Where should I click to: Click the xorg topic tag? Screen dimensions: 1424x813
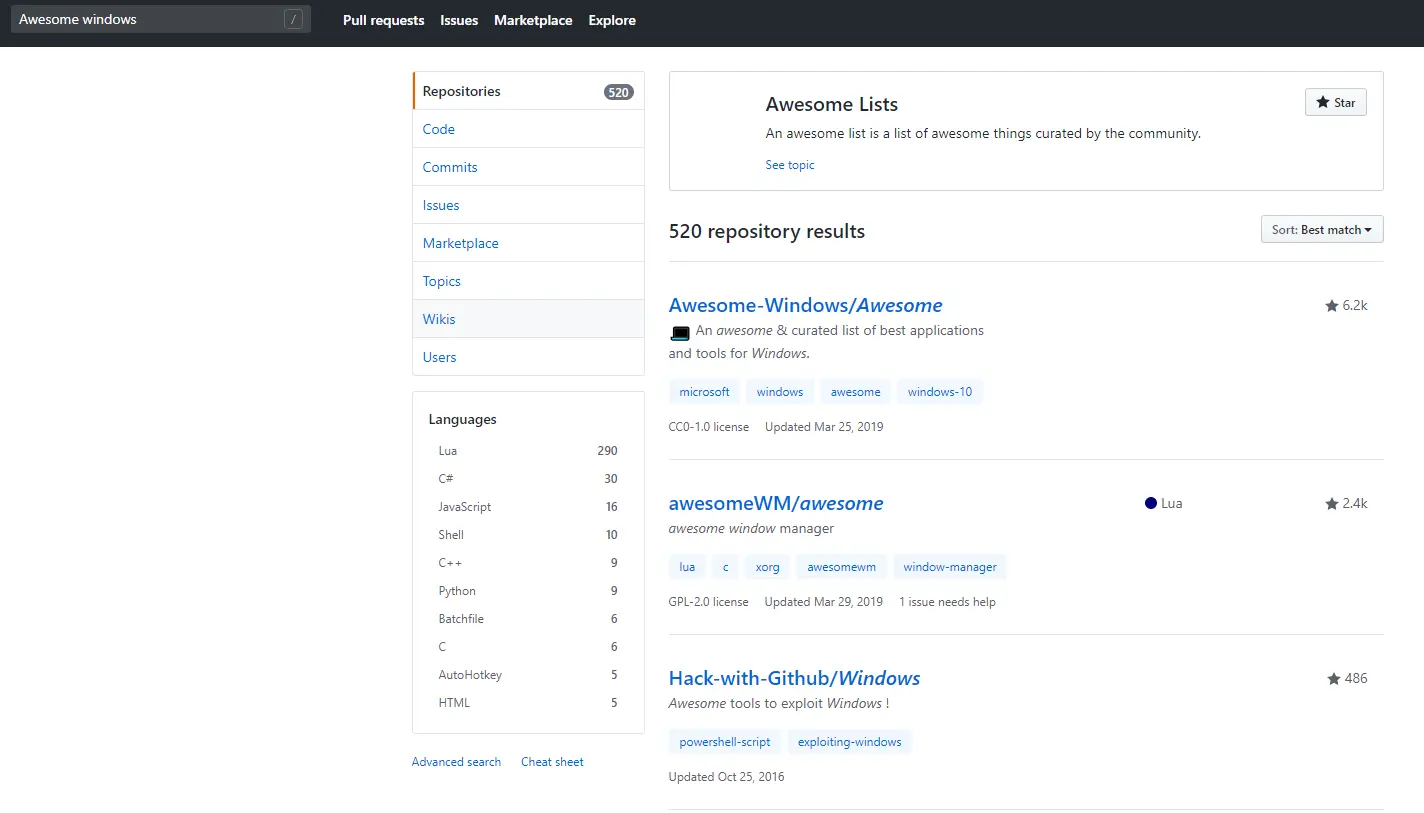click(x=768, y=567)
